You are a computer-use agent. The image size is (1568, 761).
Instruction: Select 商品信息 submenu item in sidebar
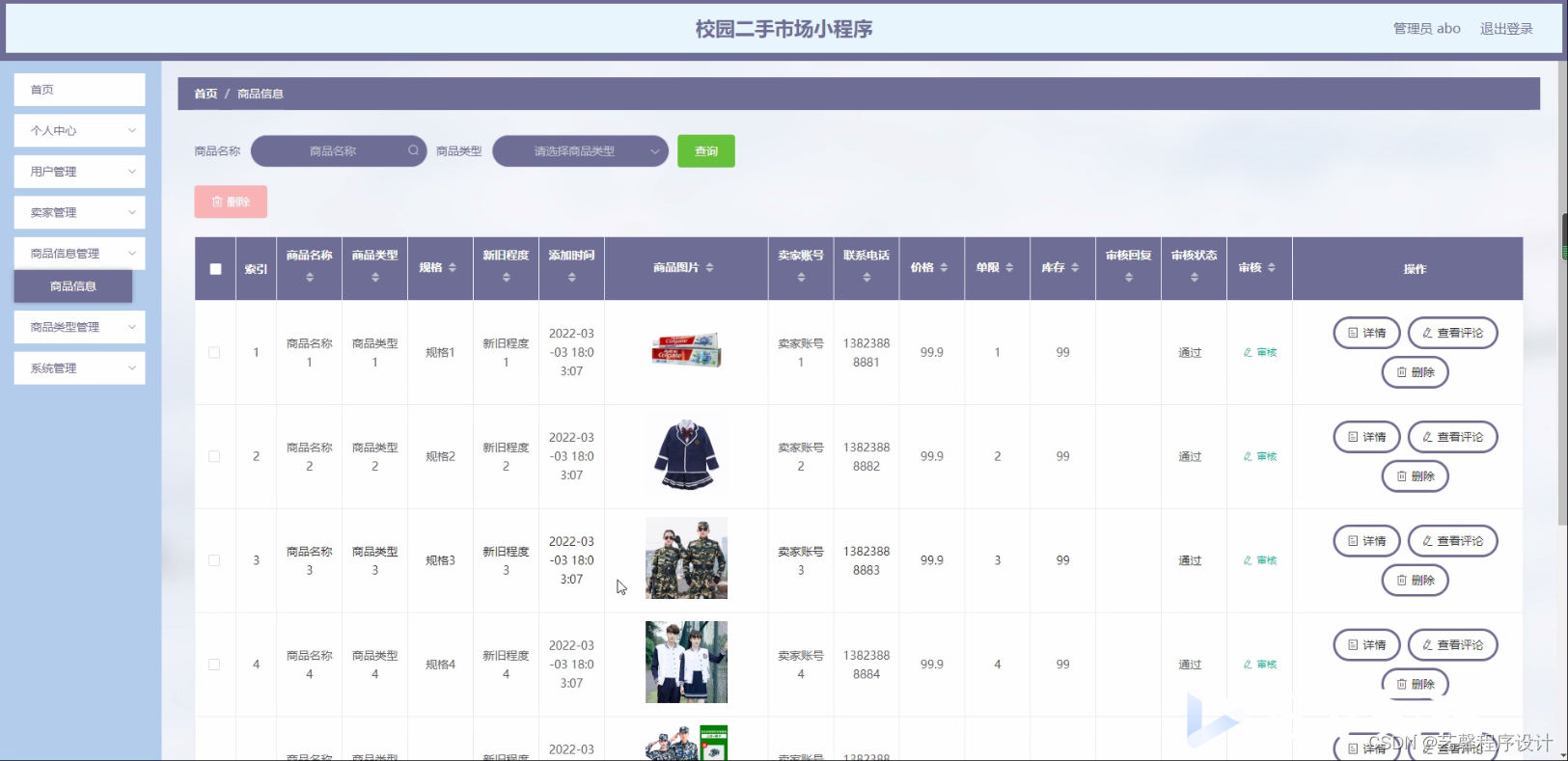pyautogui.click(x=73, y=286)
